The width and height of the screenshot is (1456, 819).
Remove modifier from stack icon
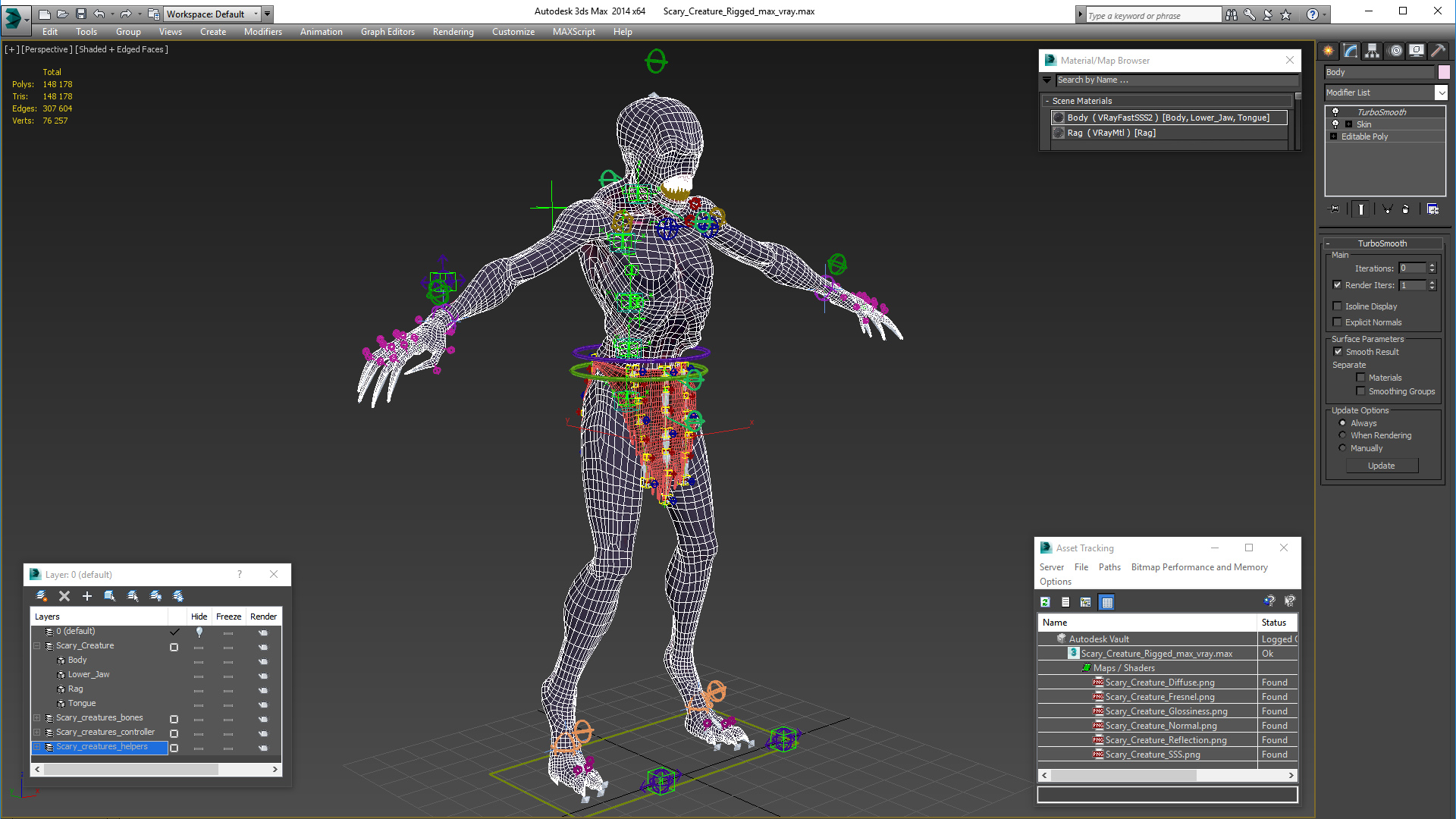coord(1406,209)
